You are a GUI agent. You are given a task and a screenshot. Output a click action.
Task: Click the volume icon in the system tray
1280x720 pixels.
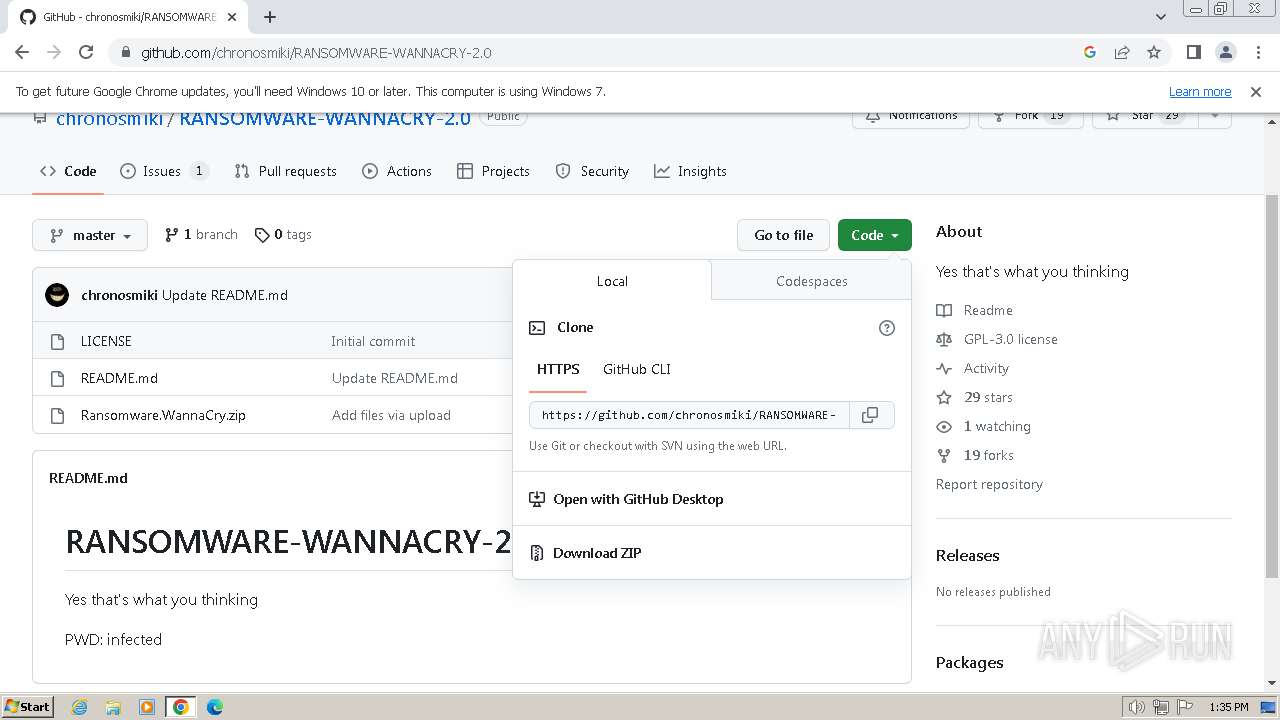pos(1136,707)
